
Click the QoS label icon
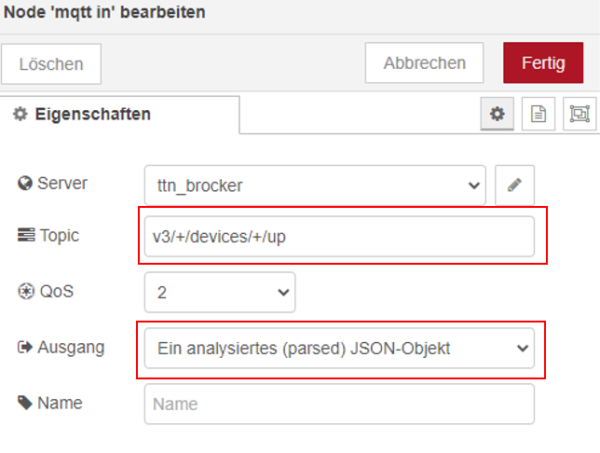(x=25, y=292)
